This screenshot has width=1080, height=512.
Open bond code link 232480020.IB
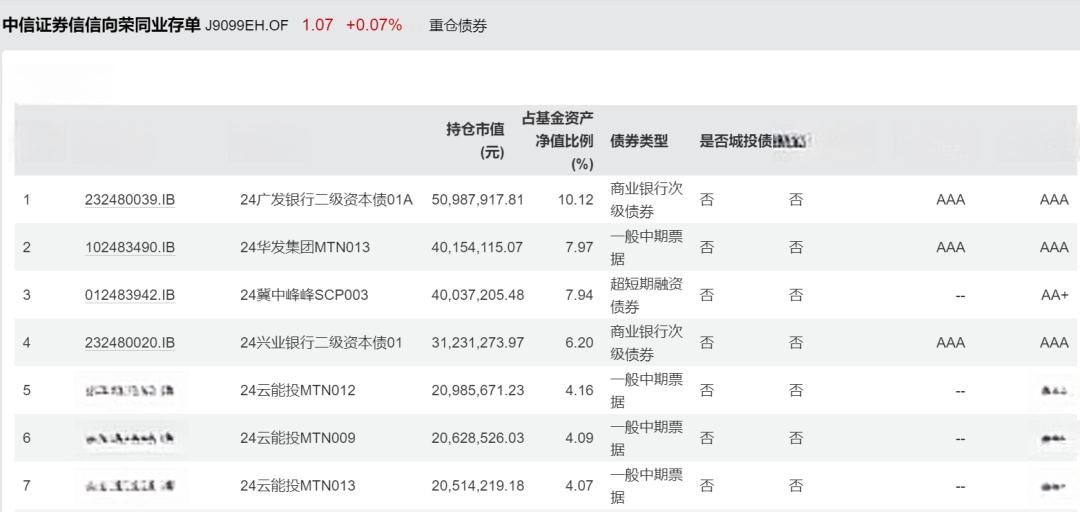pos(129,342)
